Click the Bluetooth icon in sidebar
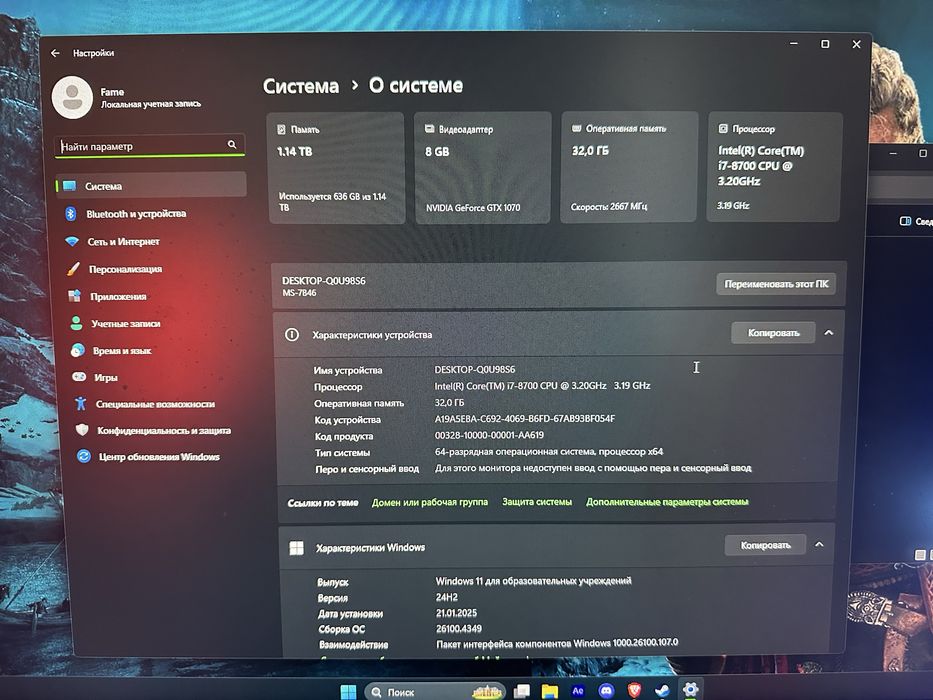The height and width of the screenshot is (700, 933). pyautogui.click(x=70, y=214)
